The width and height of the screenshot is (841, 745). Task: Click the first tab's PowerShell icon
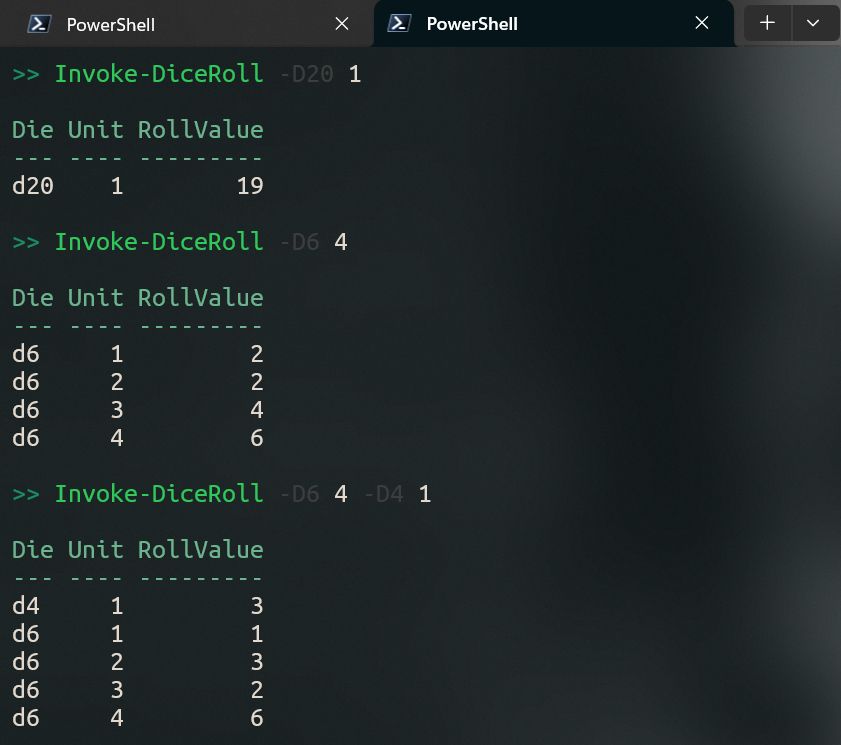pos(39,24)
